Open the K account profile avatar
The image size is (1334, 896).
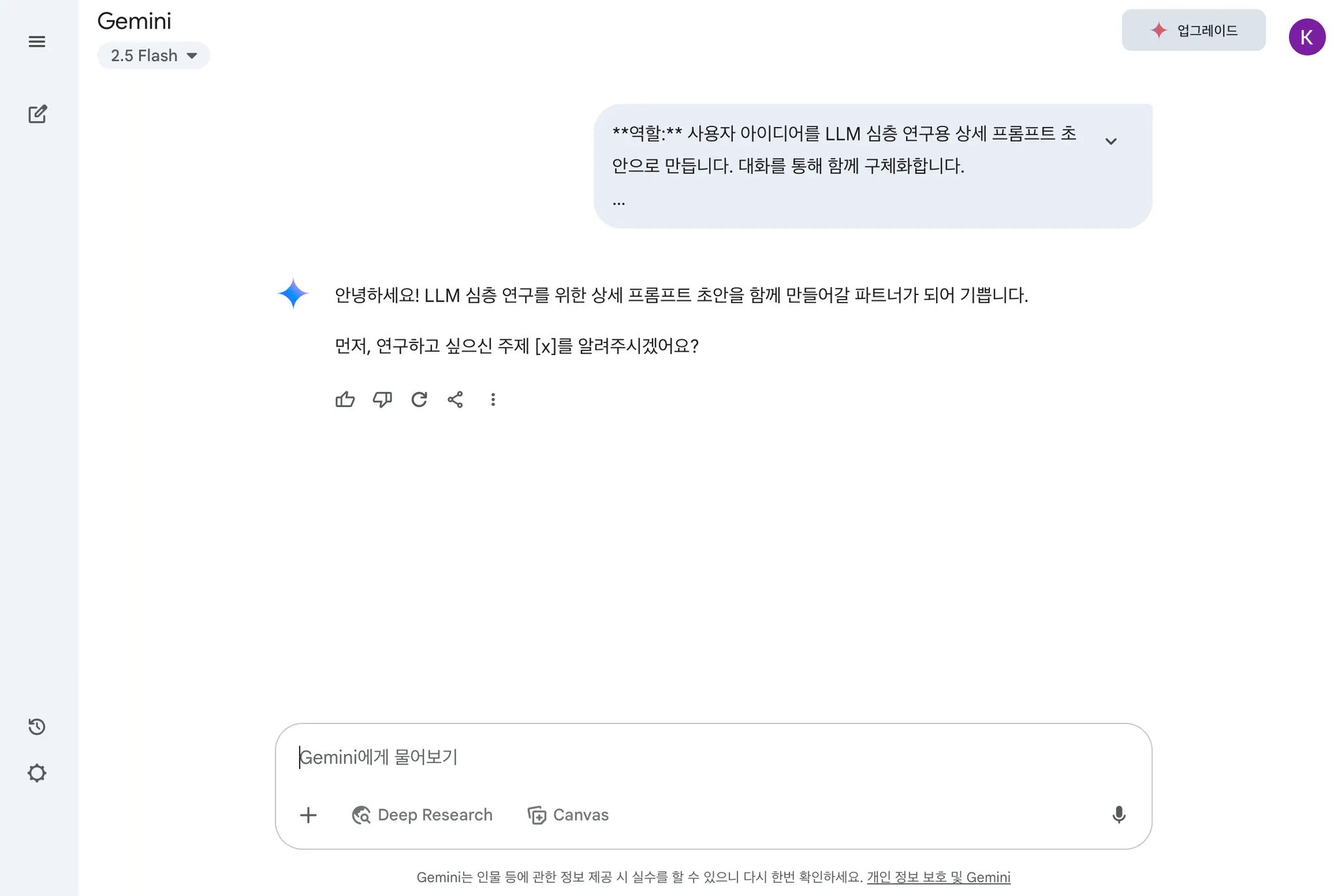pos(1307,37)
